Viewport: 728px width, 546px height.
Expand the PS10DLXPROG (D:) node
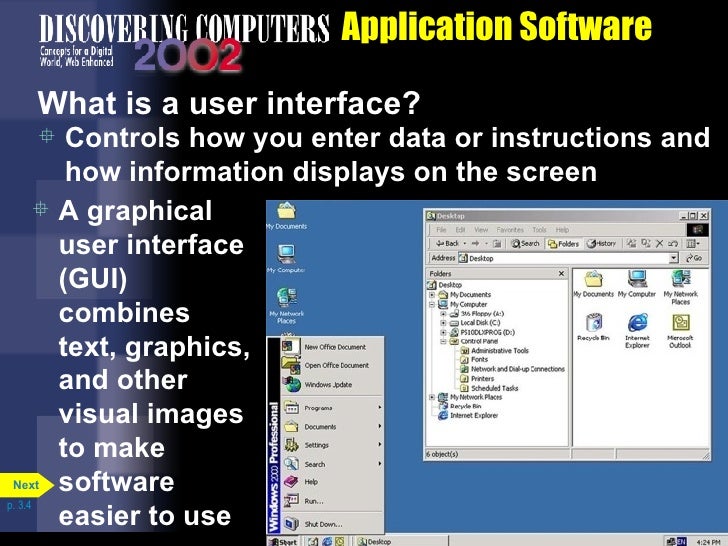[443, 332]
